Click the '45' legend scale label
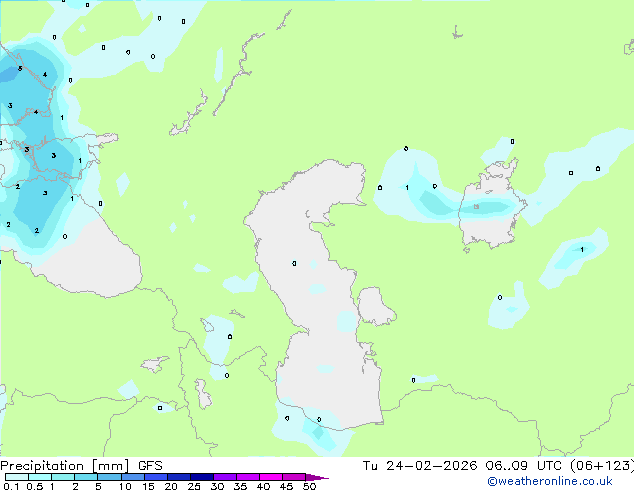The height and width of the screenshot is (490, 634). pos(286,486)
